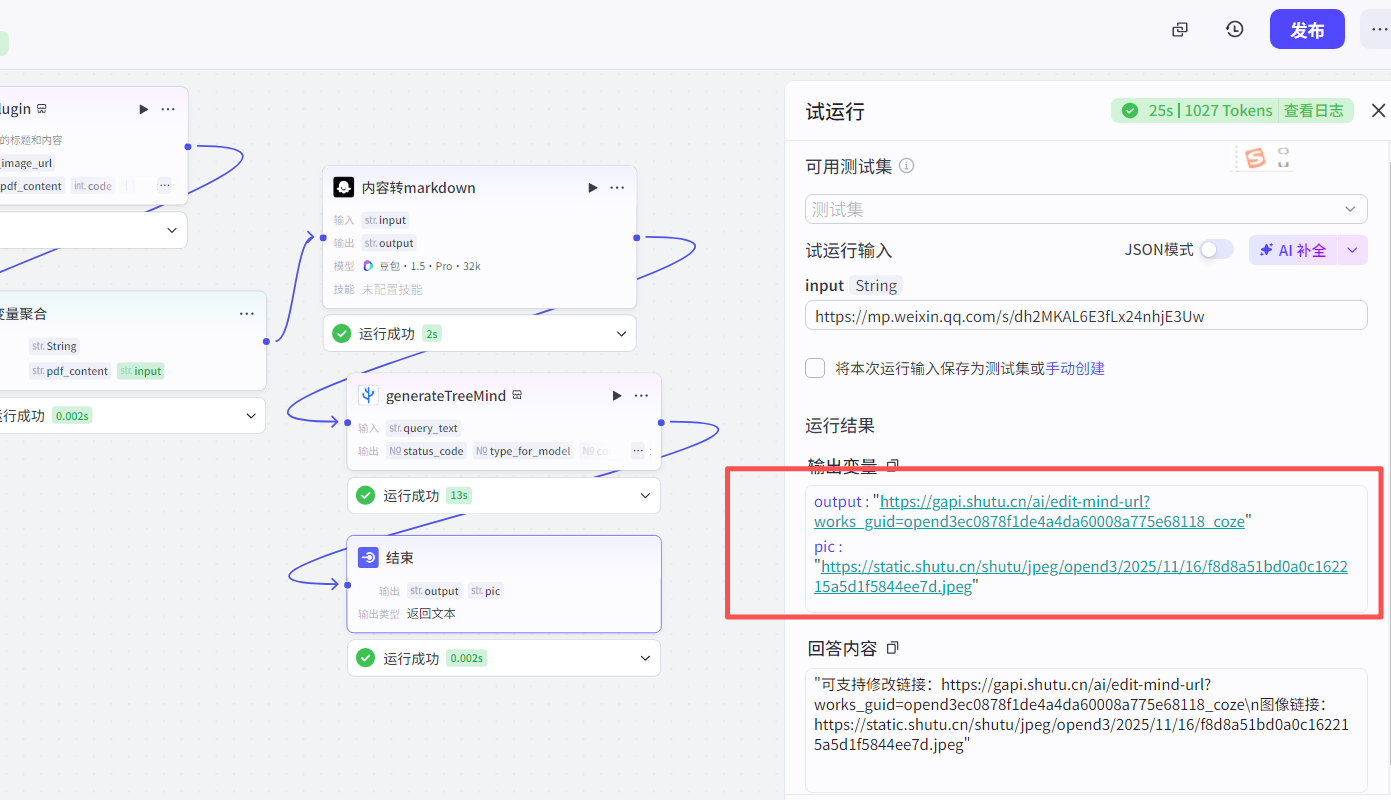Copy 输出变量 using its copy icon
This screenshot has height=800, width=1391.
[x=893, y=465]
